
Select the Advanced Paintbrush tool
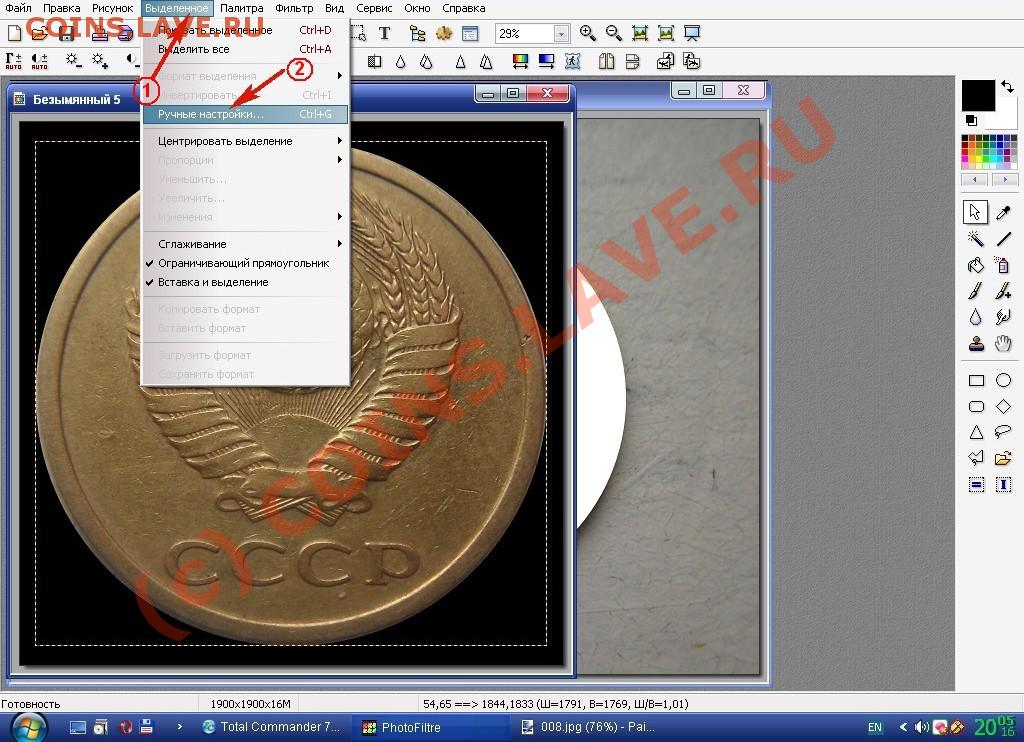1003,291
